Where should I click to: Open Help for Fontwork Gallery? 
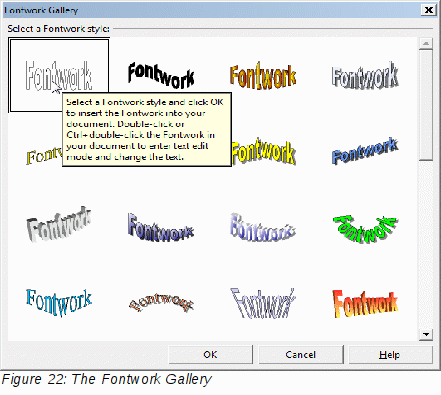391,355
